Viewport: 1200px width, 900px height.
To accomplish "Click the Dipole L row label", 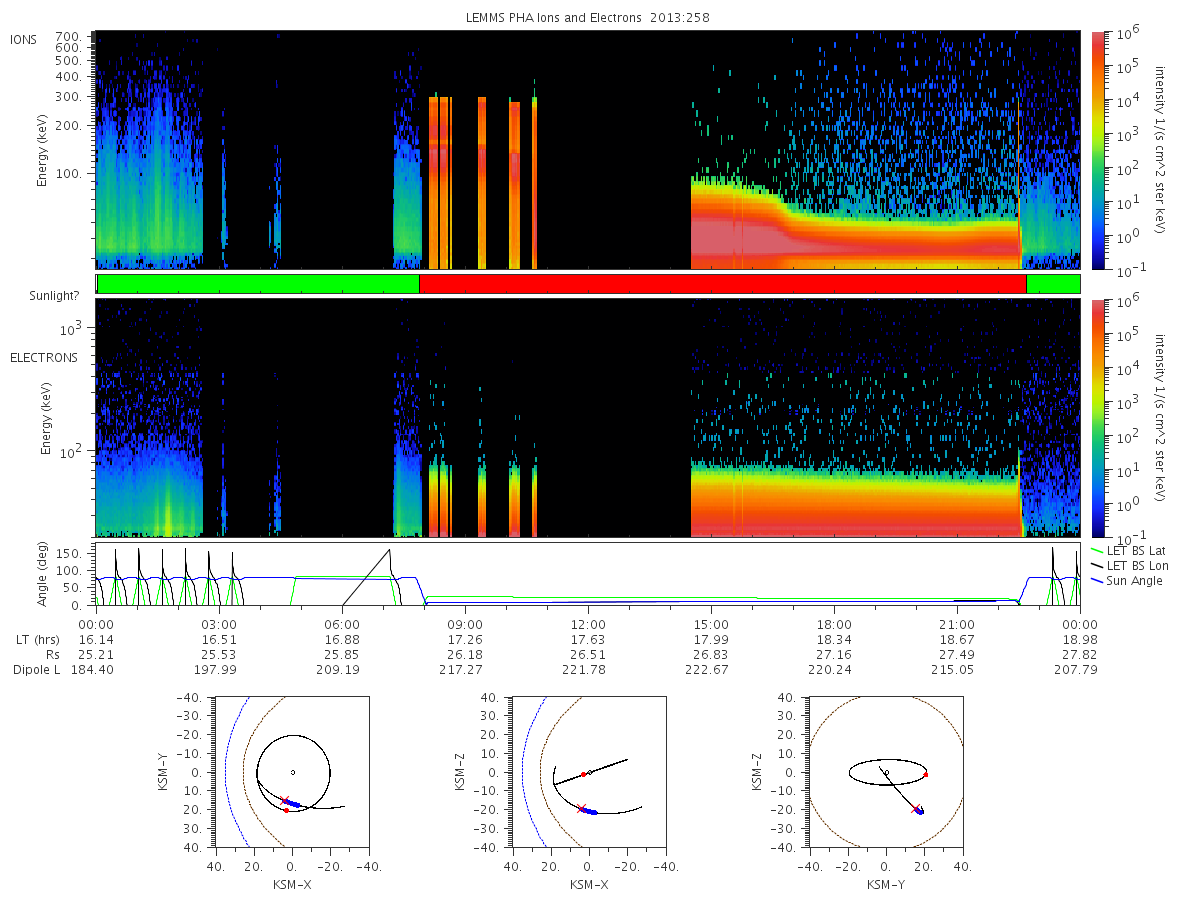I will (36, 670).
